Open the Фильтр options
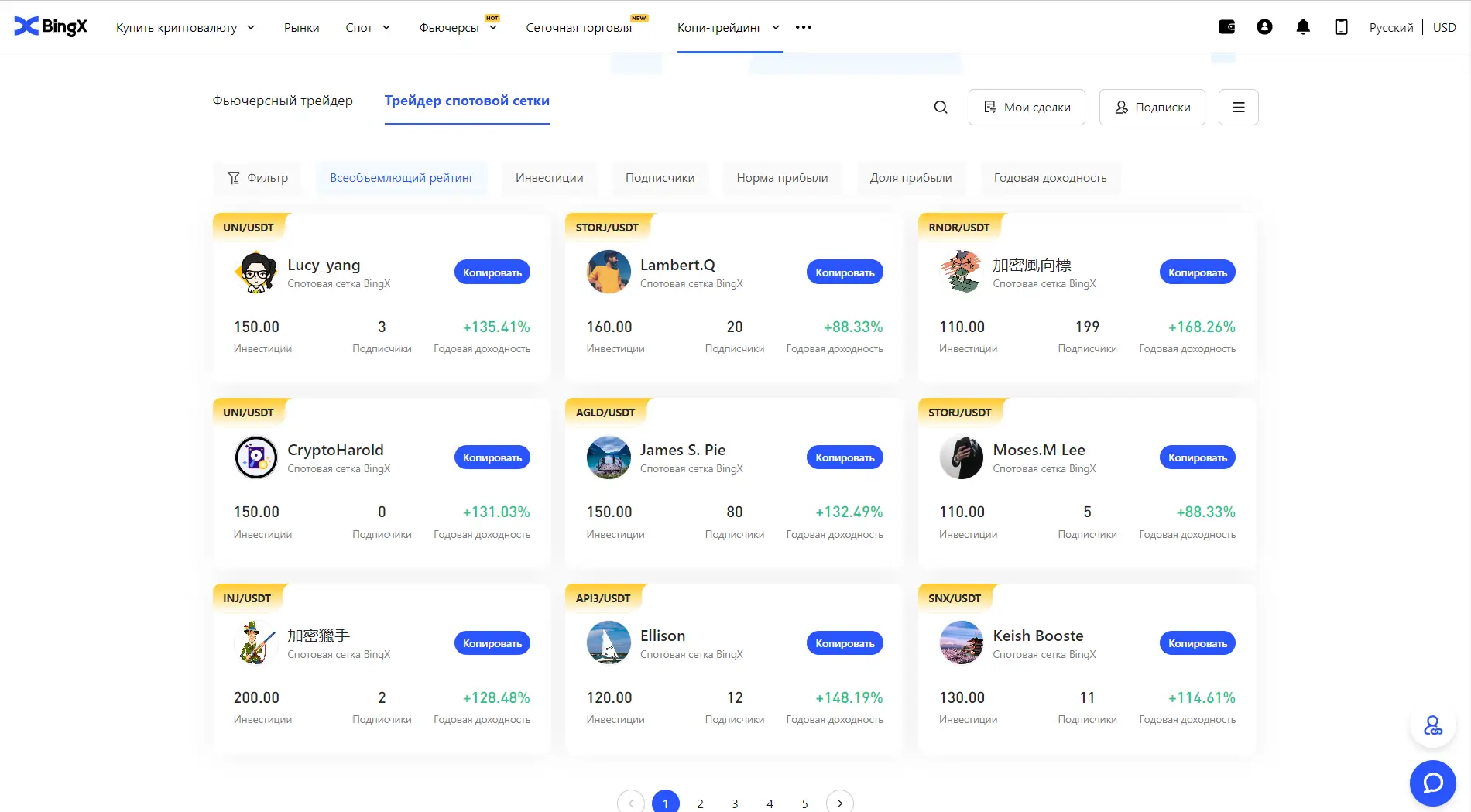 click(258, 178)
